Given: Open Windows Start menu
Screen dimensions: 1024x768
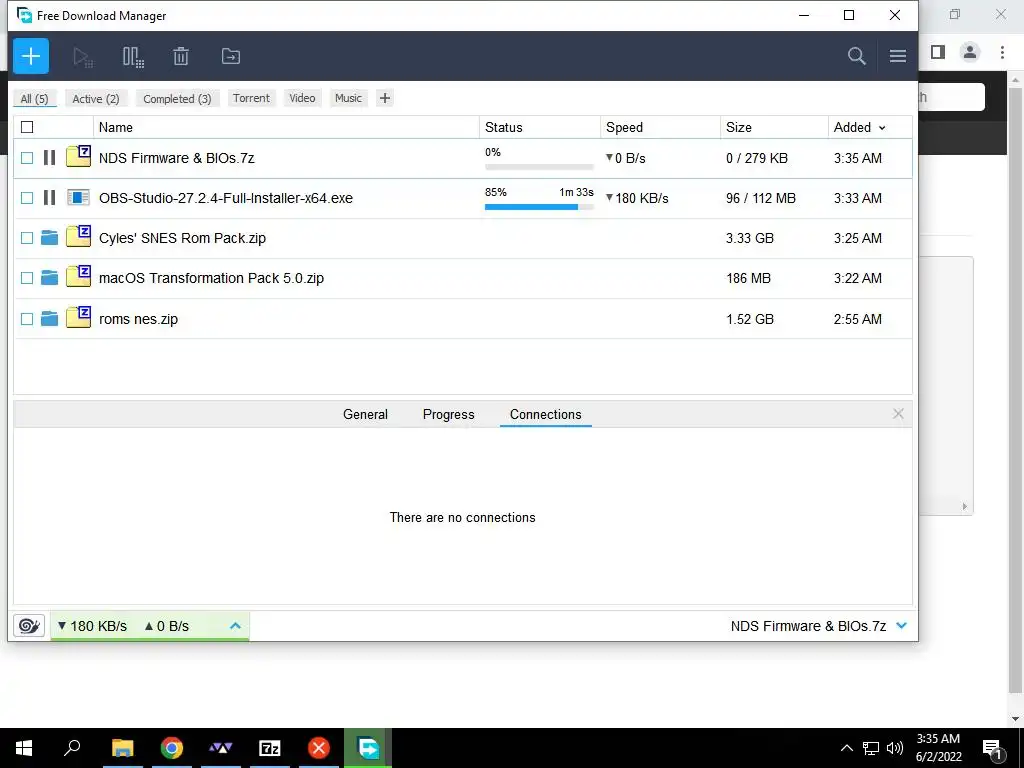Looking at the screenshot, I should coord(24,748).
